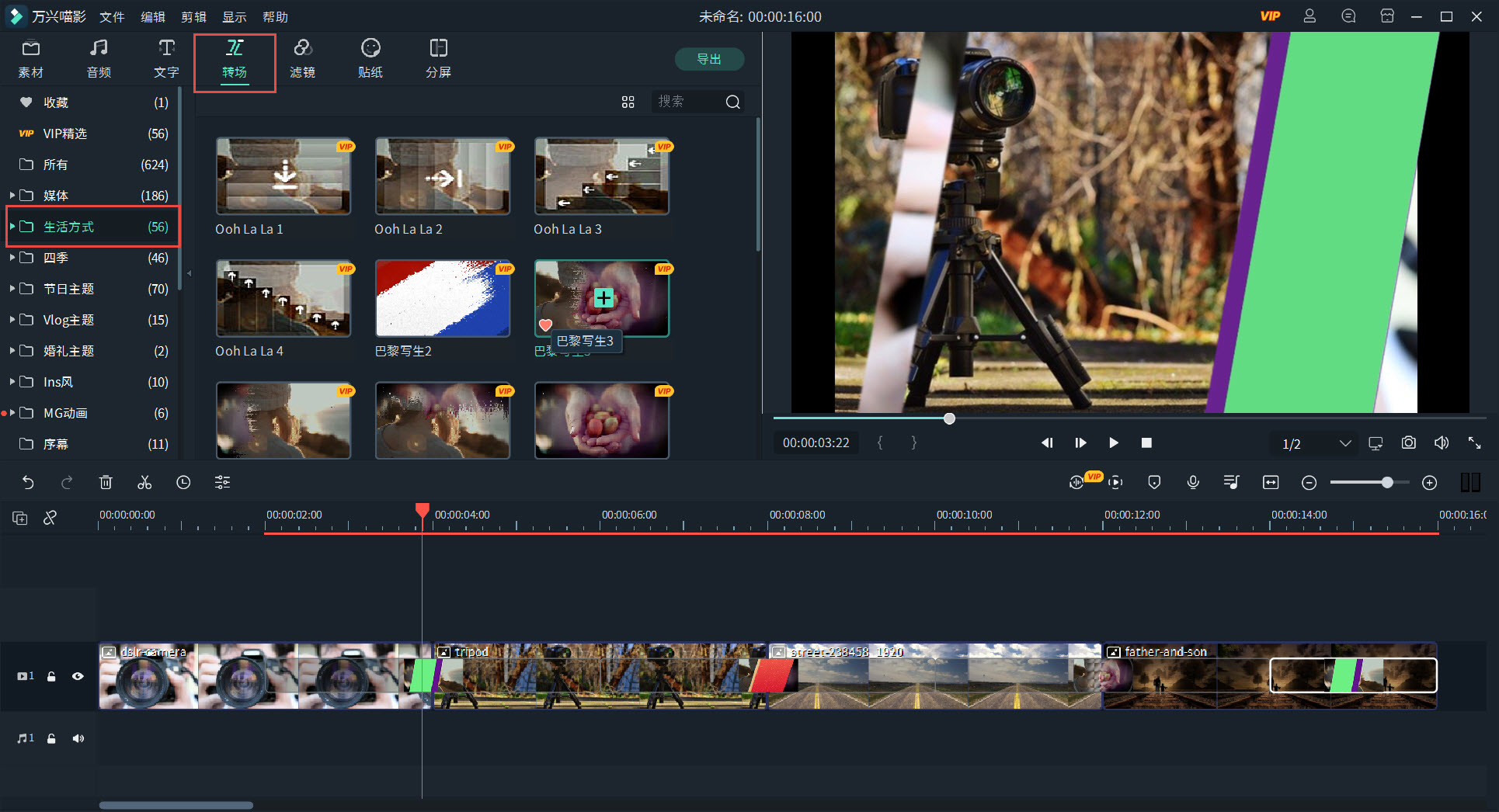Click the timeline zoom slider handle

pos(1387,483)
